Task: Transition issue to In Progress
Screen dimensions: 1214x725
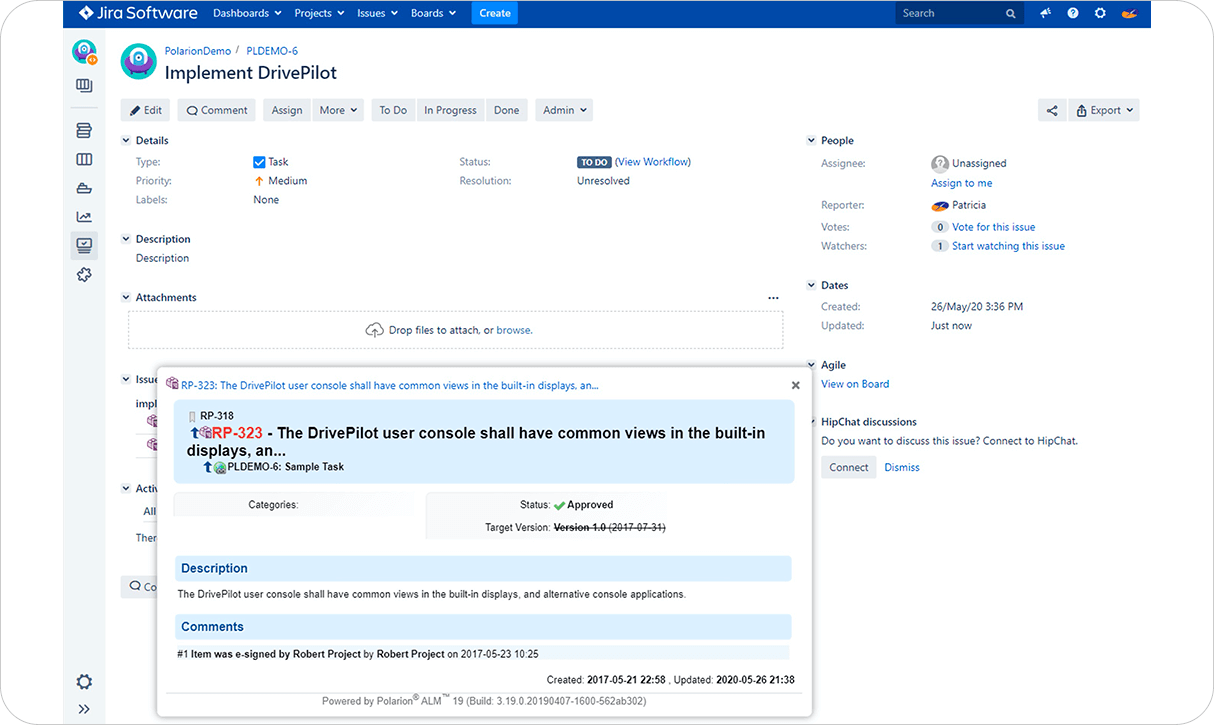Action: [x=450, y=110]
